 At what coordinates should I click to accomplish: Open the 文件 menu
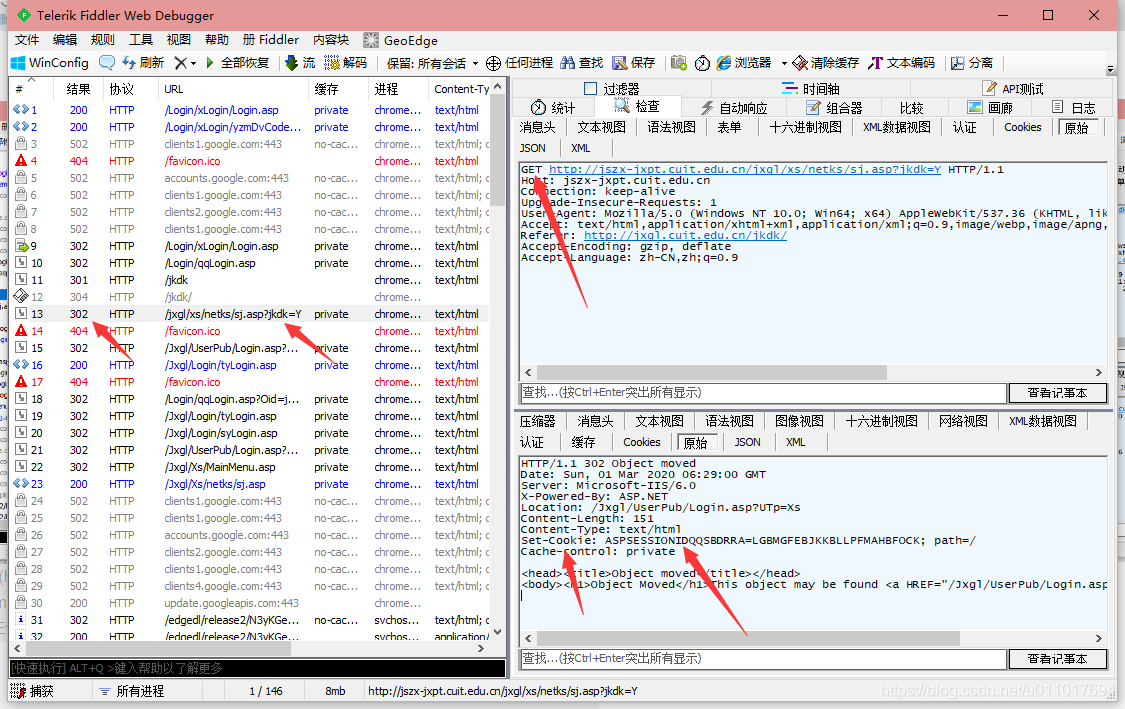click(x=27, y=39)
